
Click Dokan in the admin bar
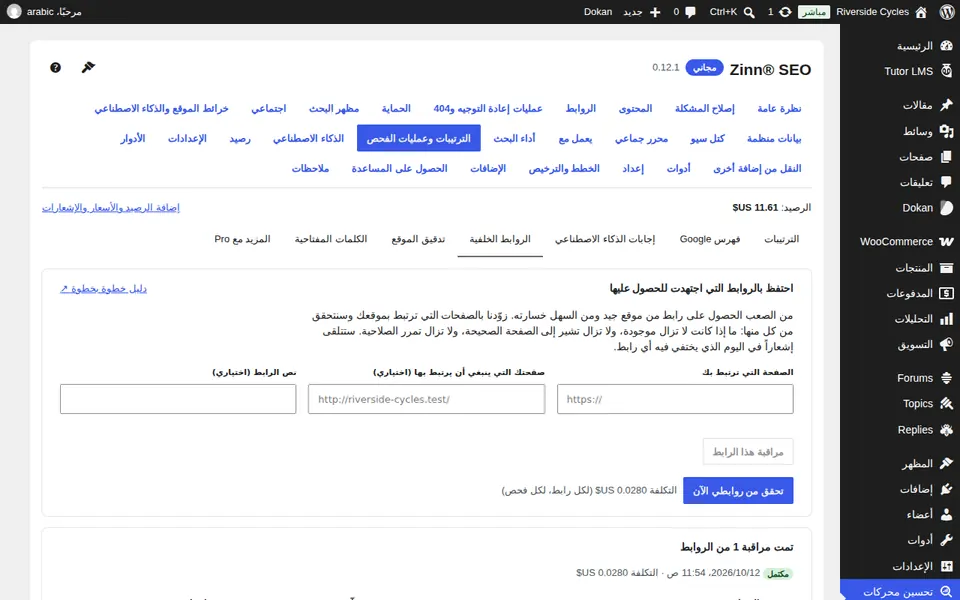tap(598, 12)
